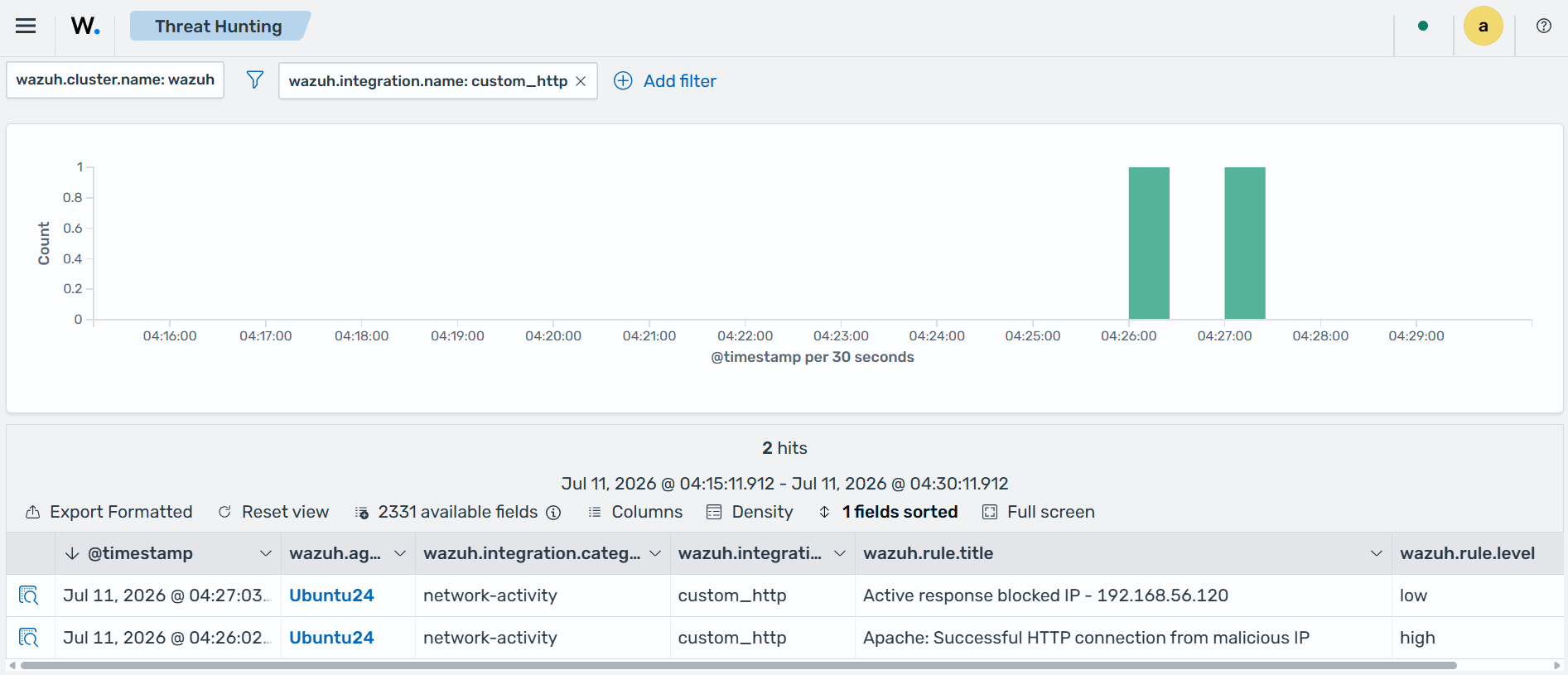This screenshot has height=675, width=1568.
Task: Open the wazuh.integration.categ... column menu
Action: (655, 553)
